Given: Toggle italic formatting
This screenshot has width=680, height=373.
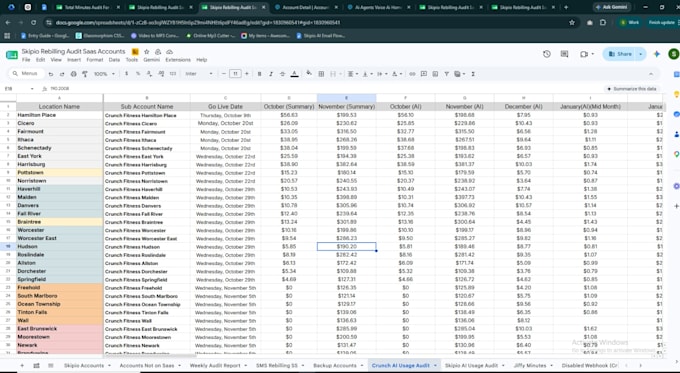Looking at the screenshot, I should point(271,74).
